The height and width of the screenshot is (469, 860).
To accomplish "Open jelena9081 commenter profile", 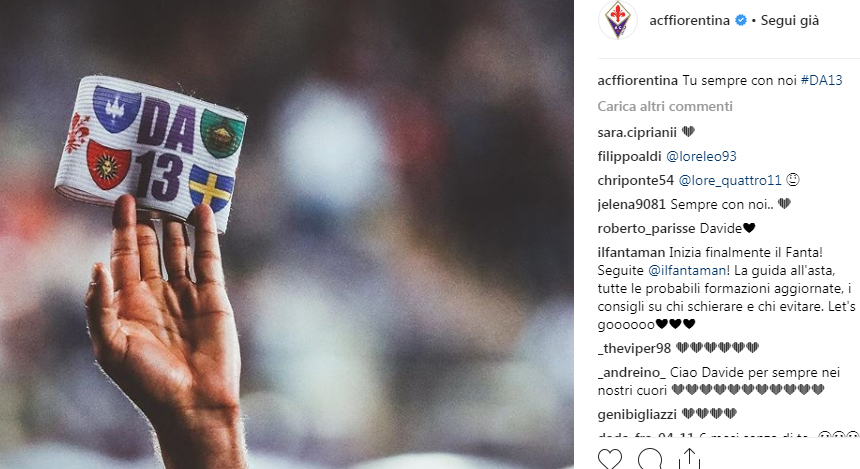I will click(x=631, y=204).
